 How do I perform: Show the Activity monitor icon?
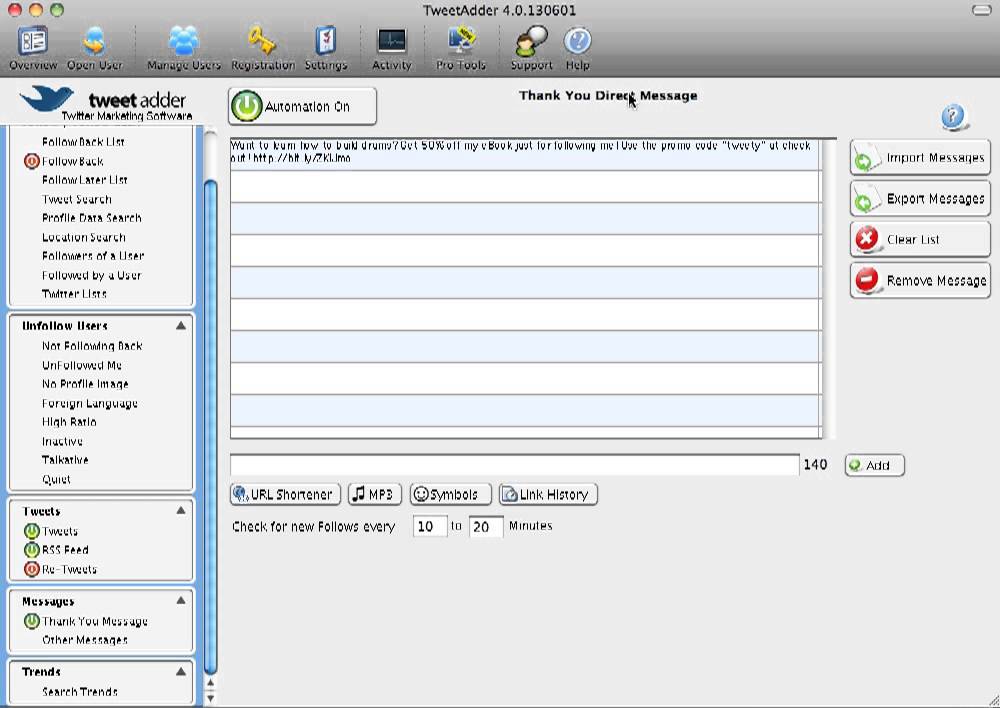[392, 48]
